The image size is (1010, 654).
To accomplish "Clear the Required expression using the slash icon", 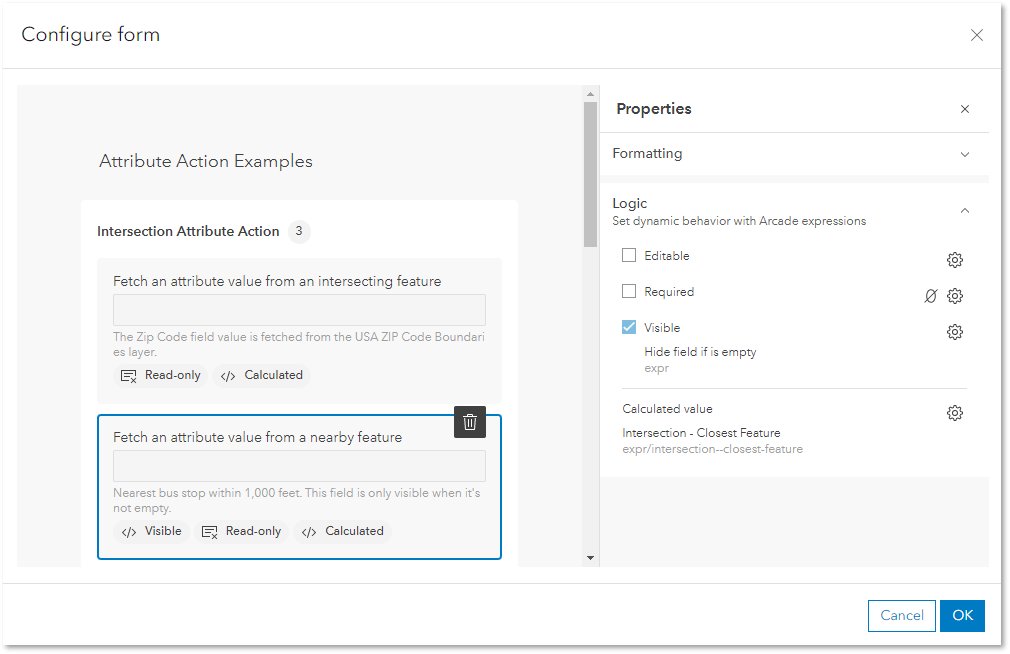I will coord(930,295).
